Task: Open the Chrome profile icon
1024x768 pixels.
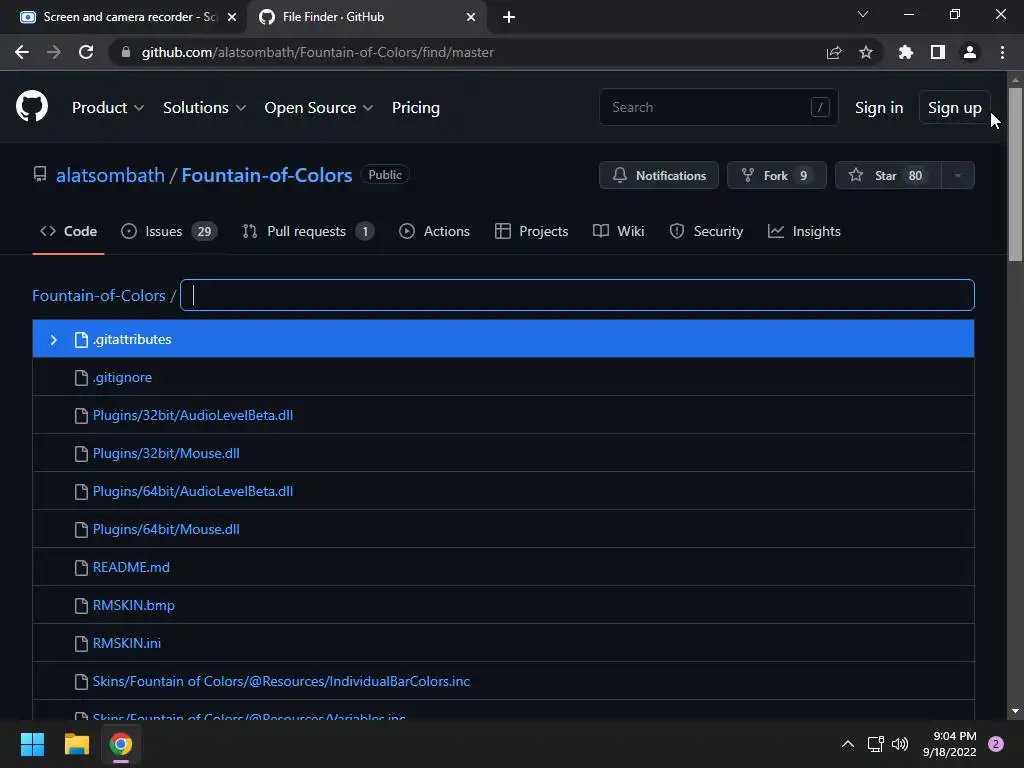Action: 970,52
